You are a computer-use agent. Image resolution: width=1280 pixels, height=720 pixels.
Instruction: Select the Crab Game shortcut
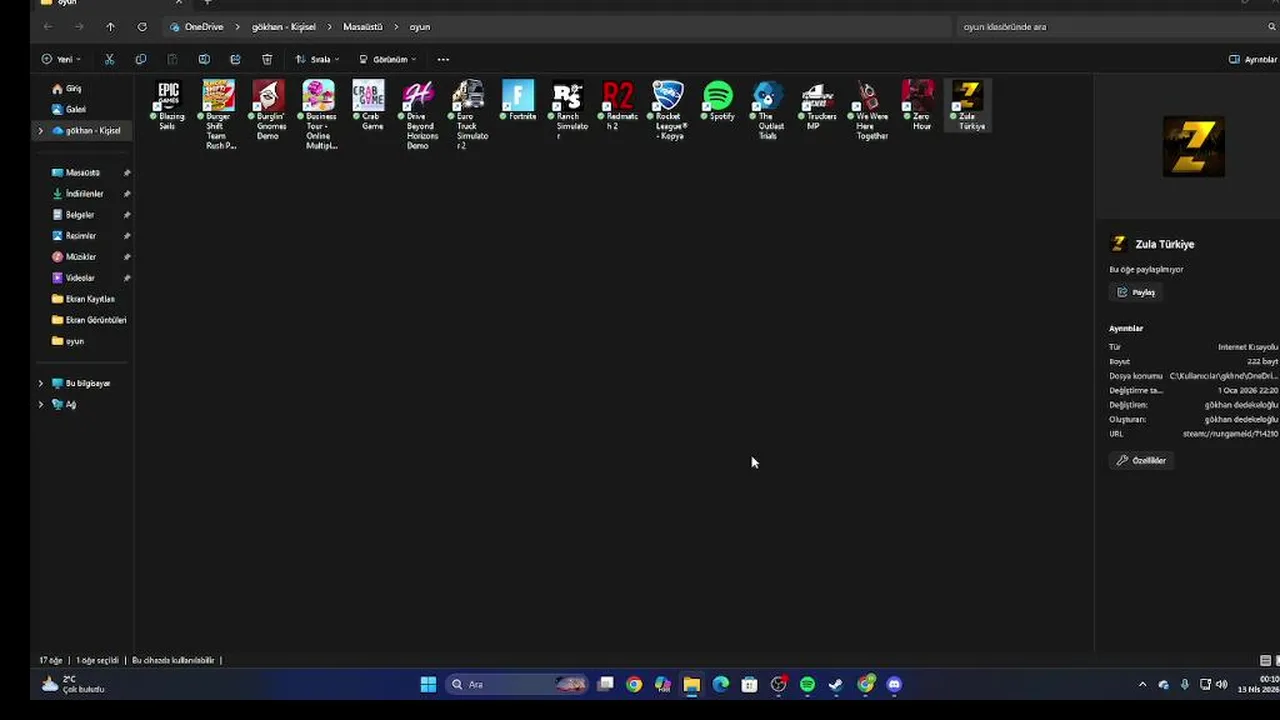coord(368,106)
